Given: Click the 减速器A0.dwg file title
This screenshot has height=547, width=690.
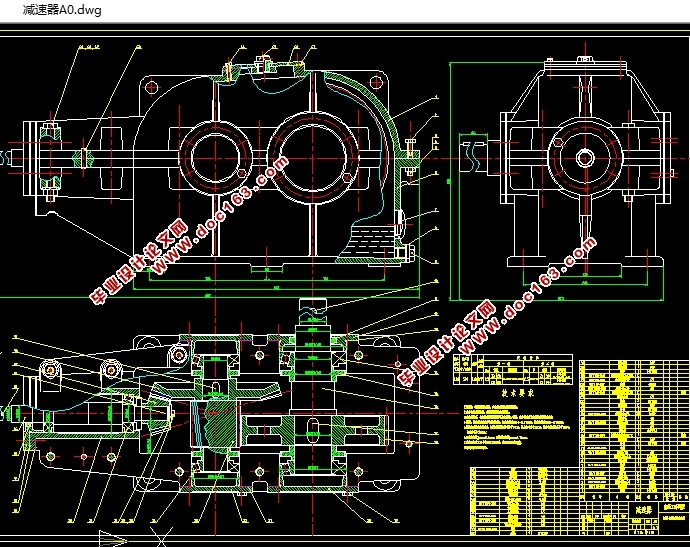Looking at the screenshot, I should (x=62, y=10).
